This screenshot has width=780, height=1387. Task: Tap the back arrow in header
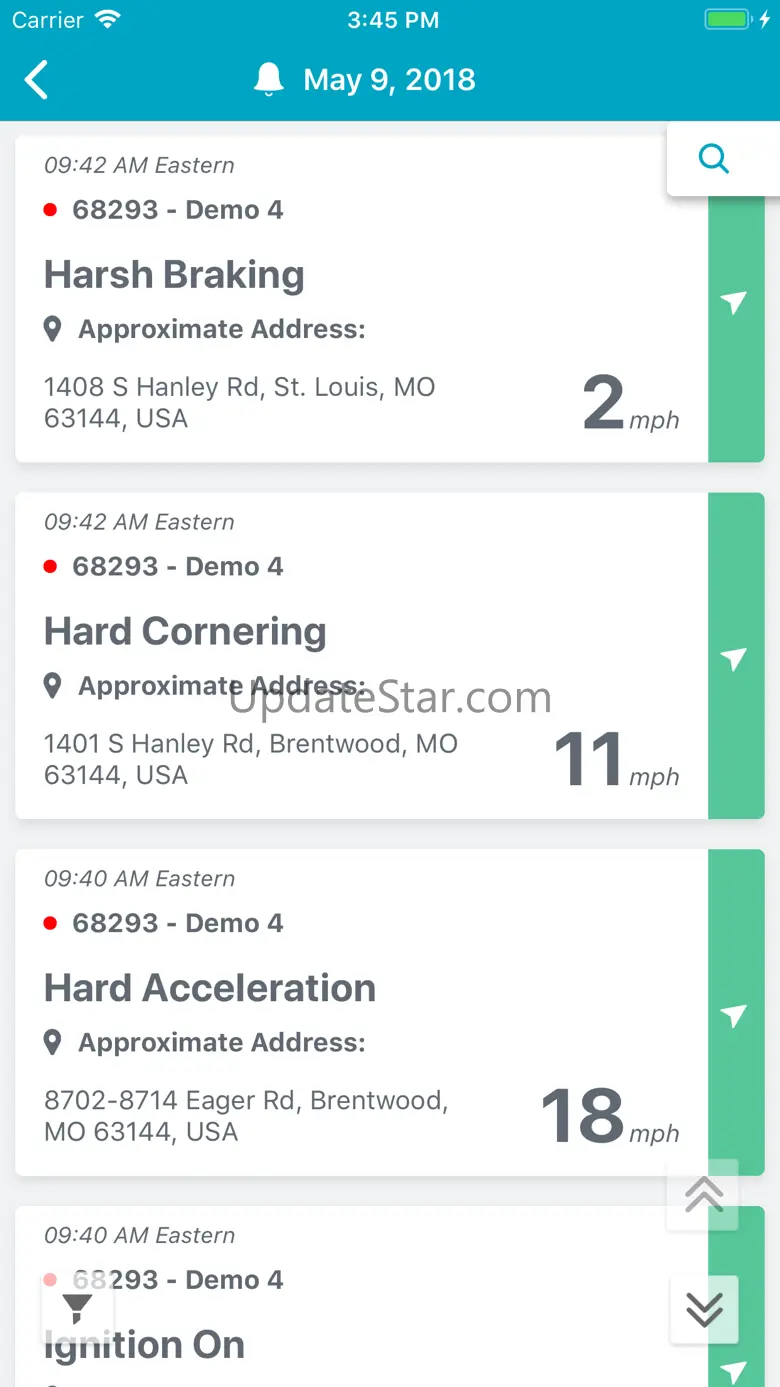37,80
